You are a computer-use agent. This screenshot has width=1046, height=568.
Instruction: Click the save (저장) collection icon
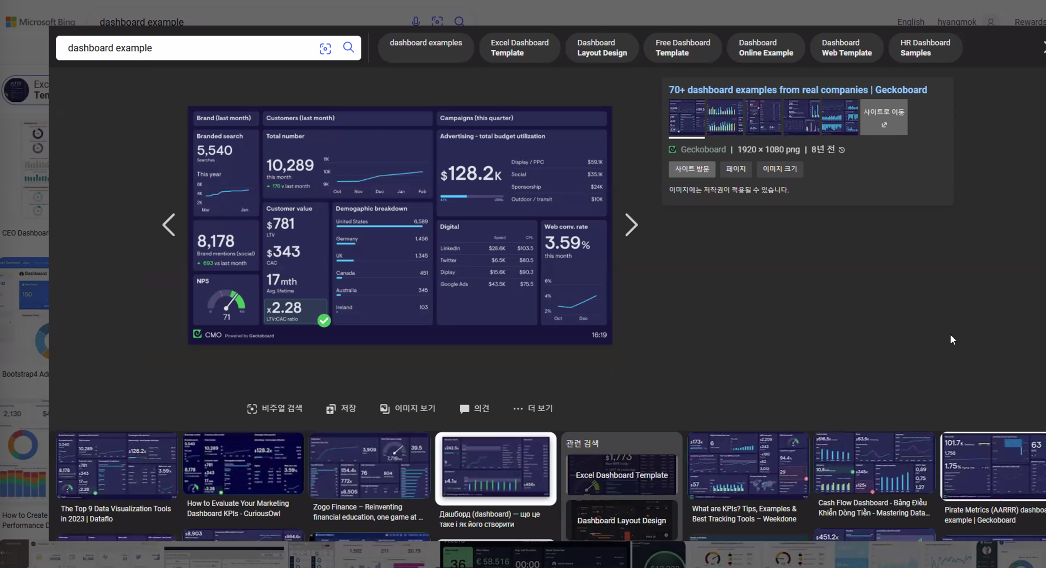pyautogui.click(x=330, y=408)
